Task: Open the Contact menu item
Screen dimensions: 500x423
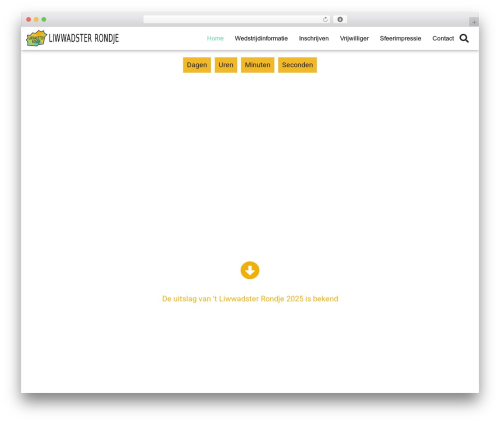Action: [x=443, y=38]
